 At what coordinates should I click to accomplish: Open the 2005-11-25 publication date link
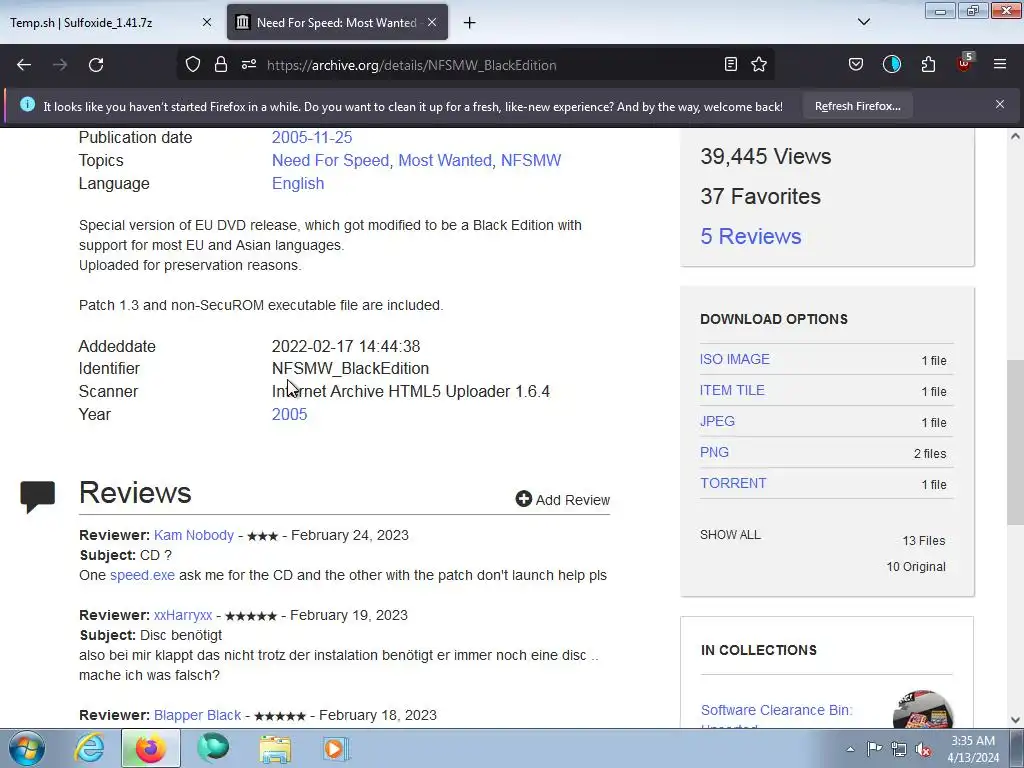(x=312, y=137)
